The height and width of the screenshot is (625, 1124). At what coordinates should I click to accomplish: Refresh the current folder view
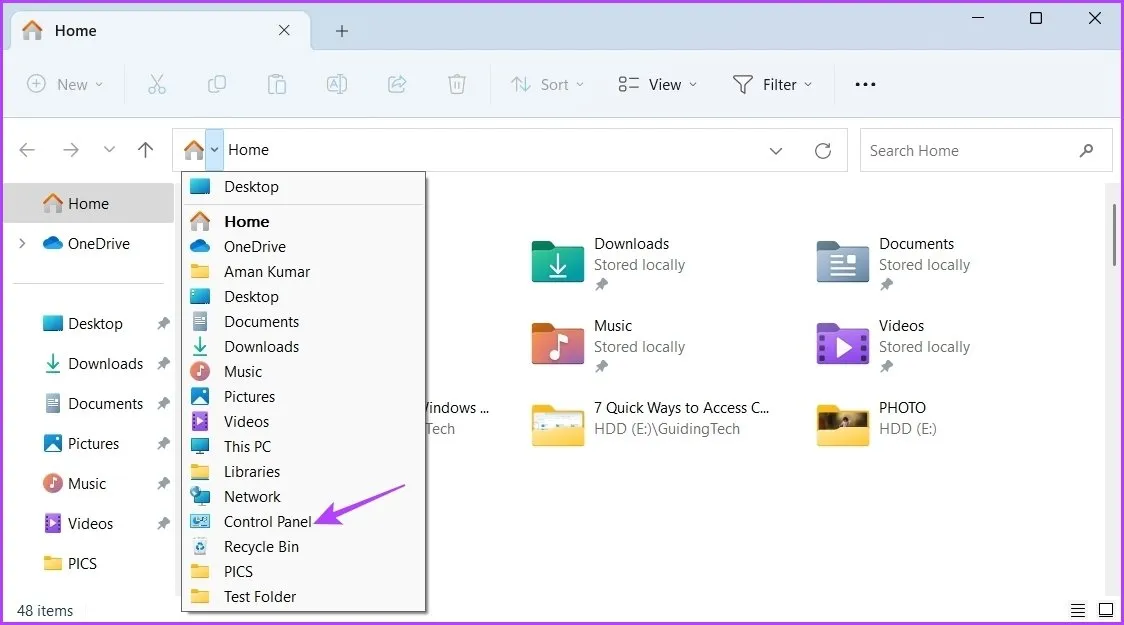point(823,151)
